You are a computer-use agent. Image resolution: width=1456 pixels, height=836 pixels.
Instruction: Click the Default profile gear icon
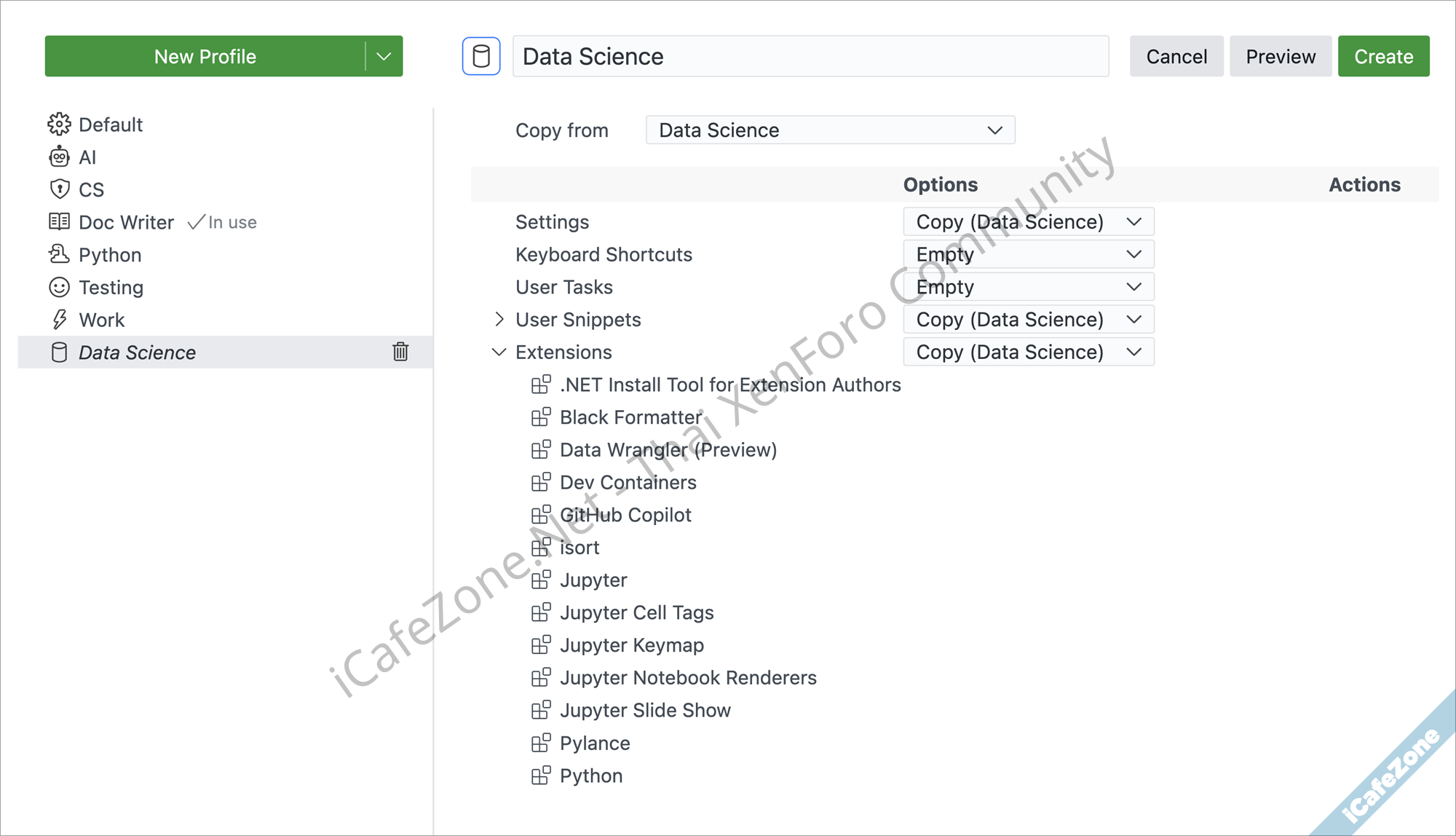(x=59, y=125)
